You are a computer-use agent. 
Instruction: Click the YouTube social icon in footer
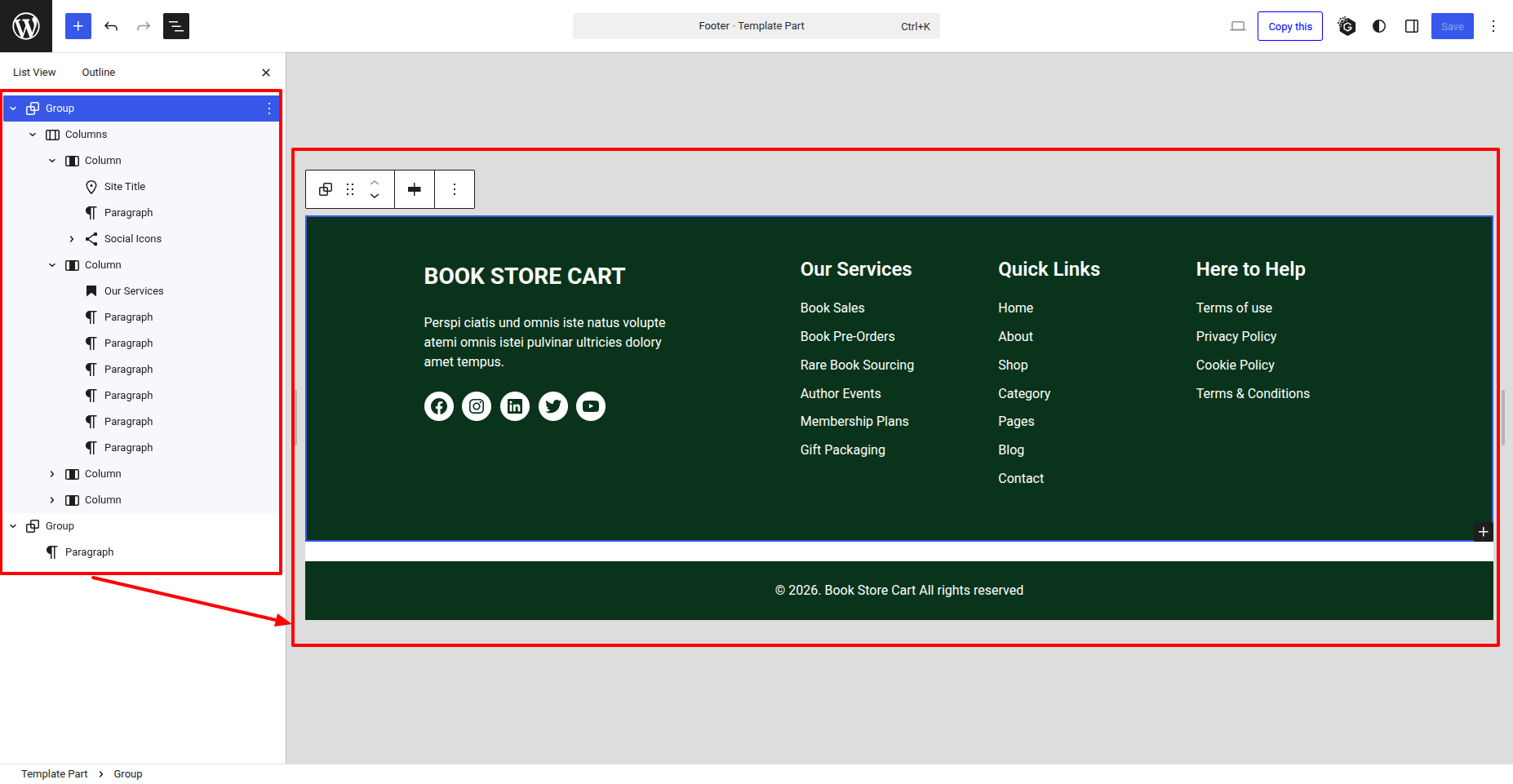click(x=591, y=406)
